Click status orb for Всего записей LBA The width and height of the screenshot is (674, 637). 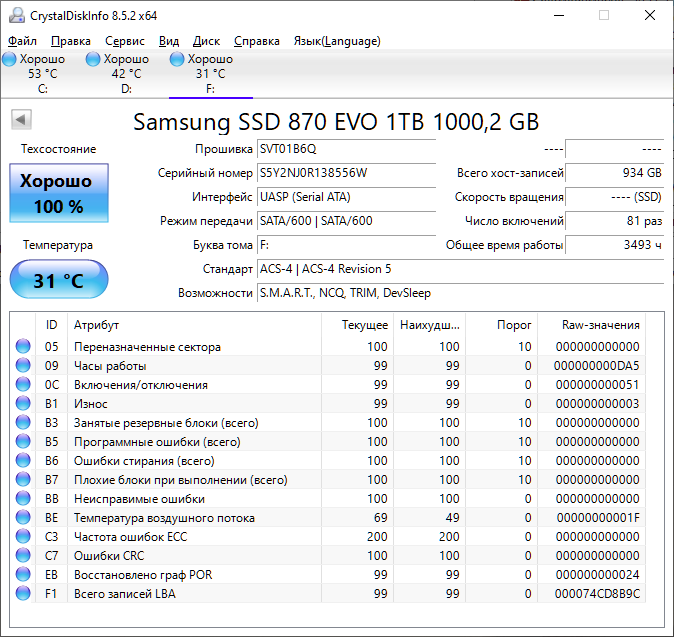(23, 593)
